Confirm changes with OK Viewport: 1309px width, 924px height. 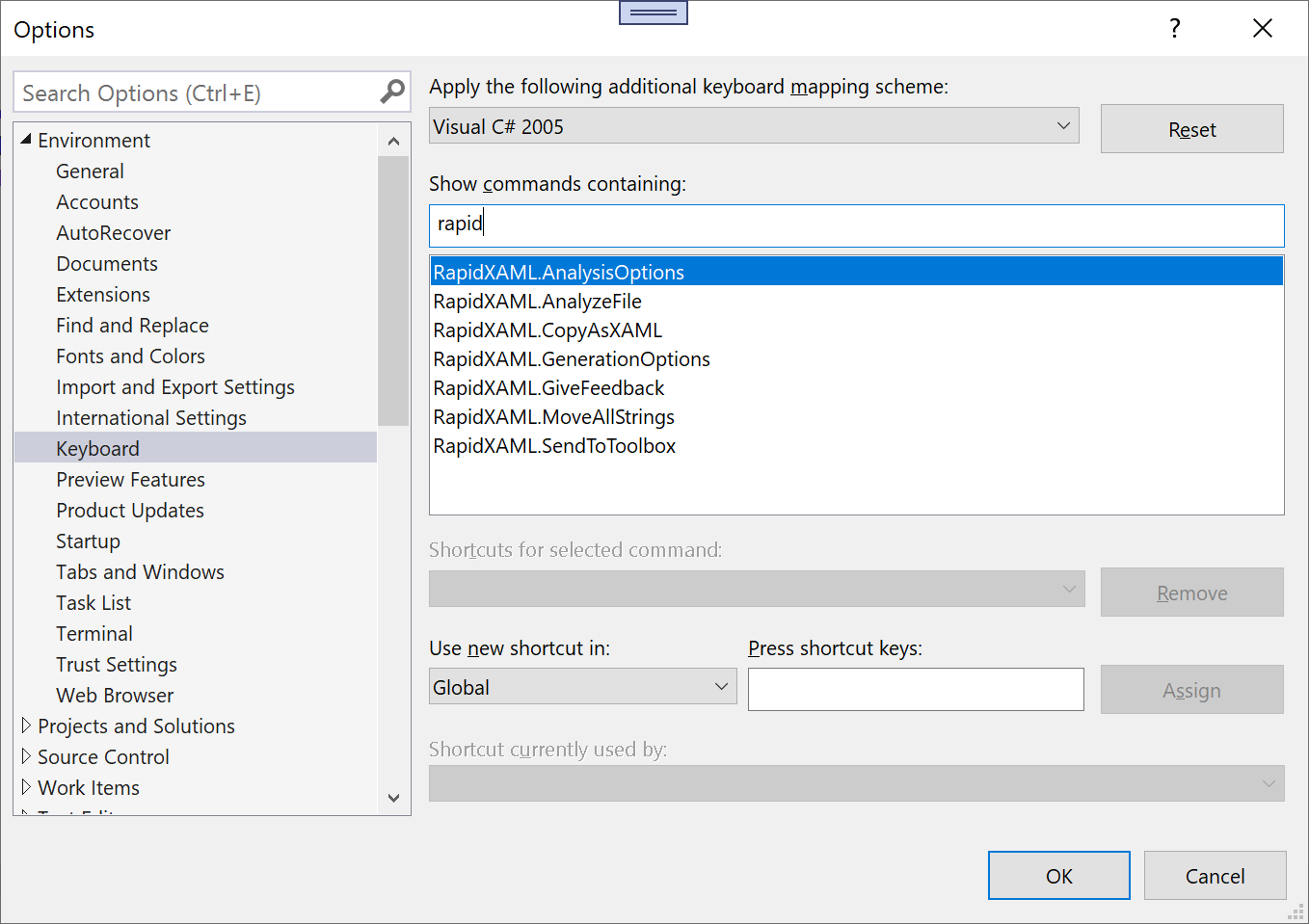1058,875
